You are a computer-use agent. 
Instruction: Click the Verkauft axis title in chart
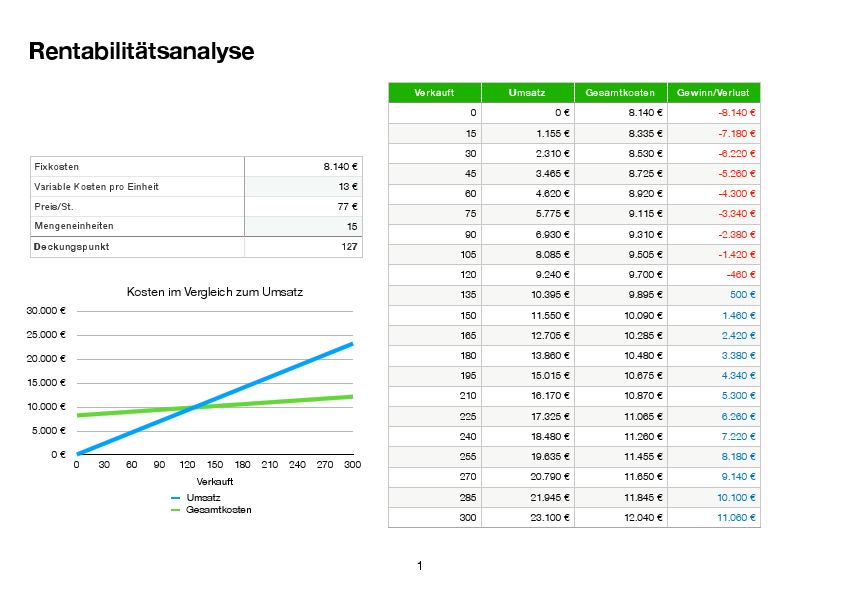click(x=215, y=481)
